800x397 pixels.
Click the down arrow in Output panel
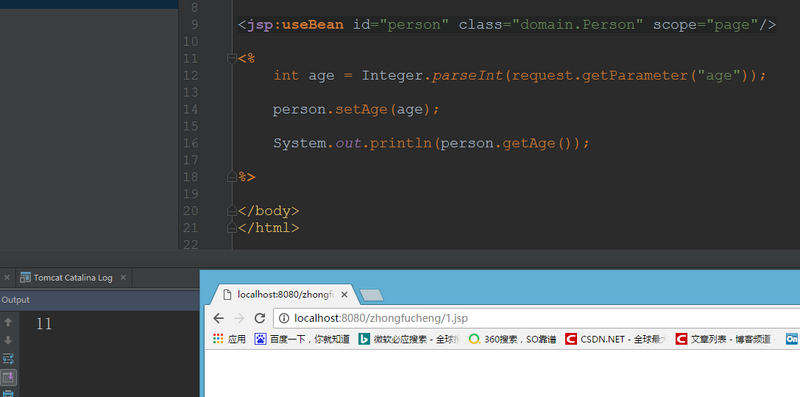8,340
